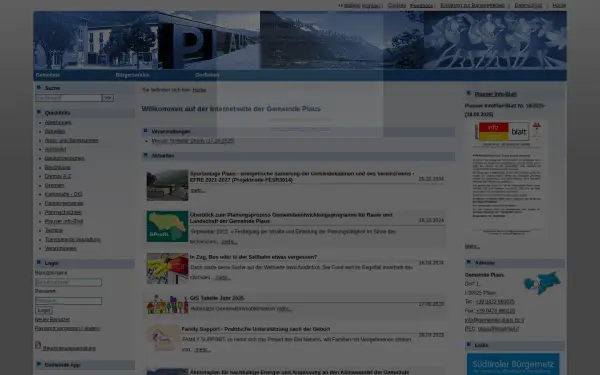
Task: Focus the Suche search field
Action: 68,98
